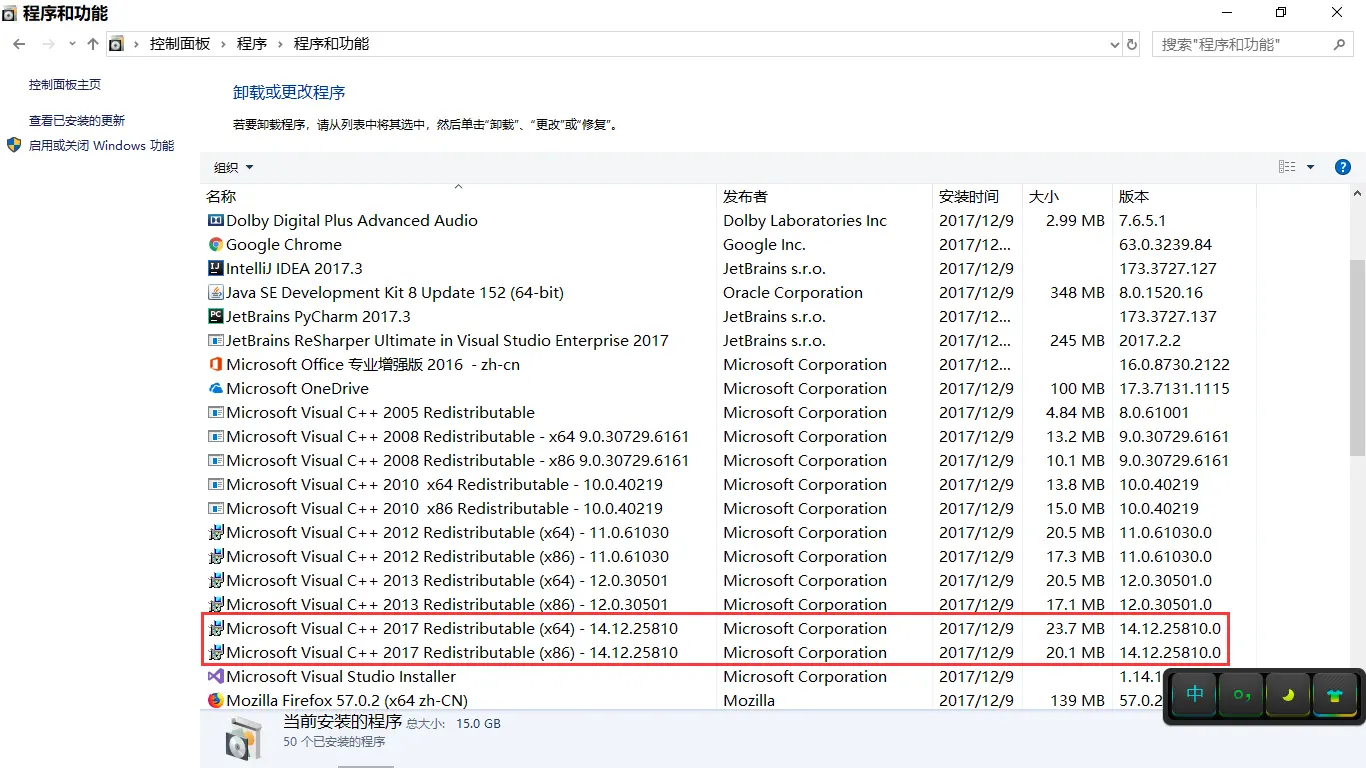Open help with the blue question mark icon

pyautogui.click(x=1343, y=167)
